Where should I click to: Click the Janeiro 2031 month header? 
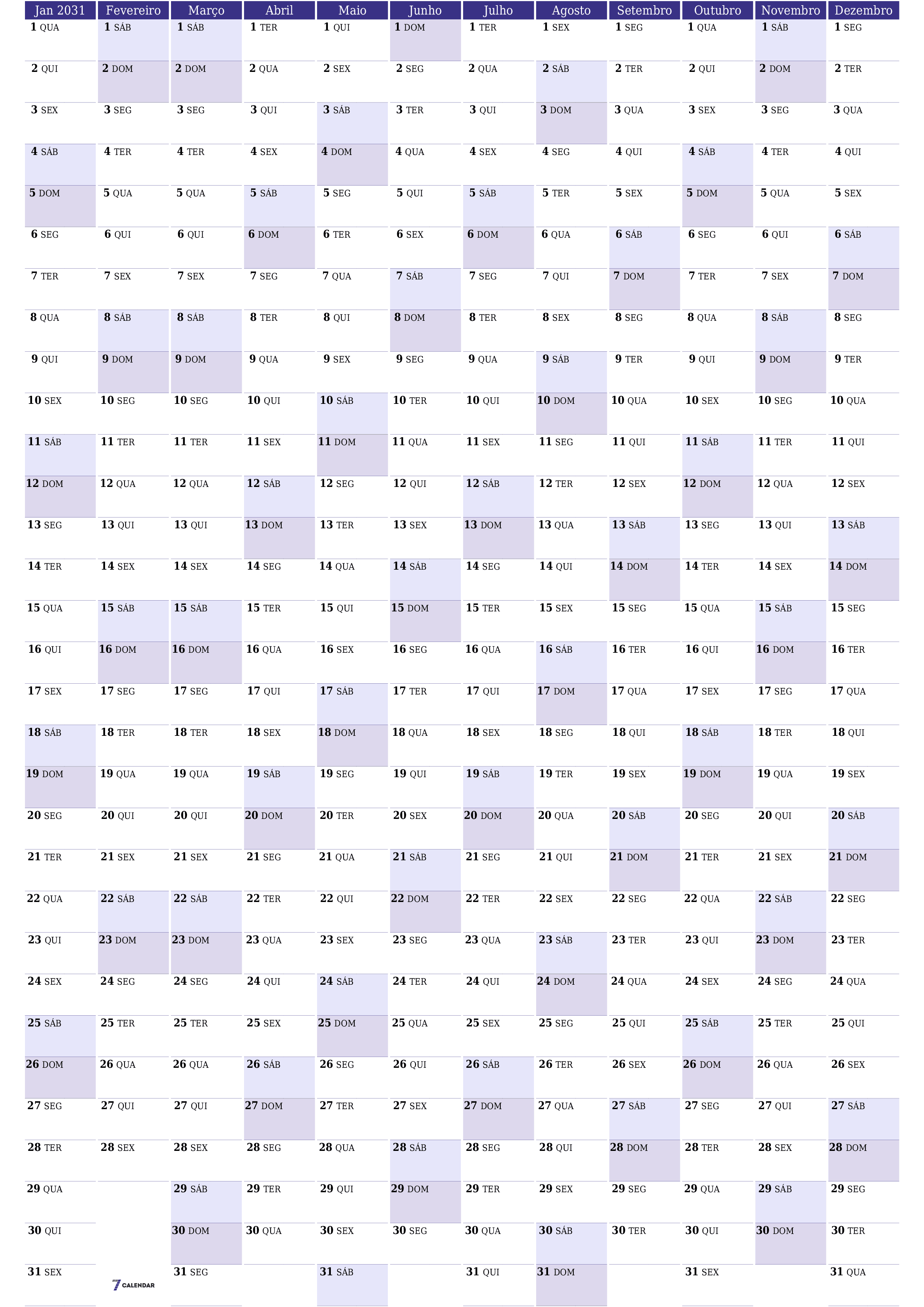(50, 11)
